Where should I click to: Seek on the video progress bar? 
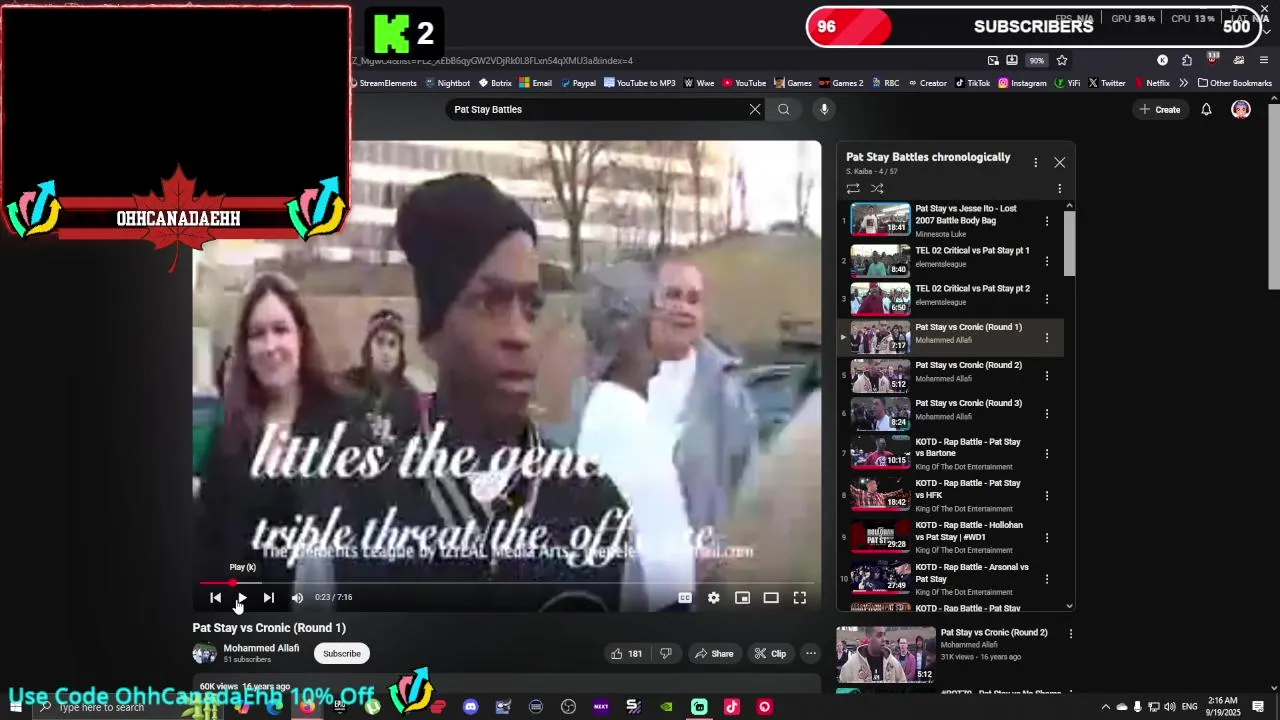tap(507, 582)
